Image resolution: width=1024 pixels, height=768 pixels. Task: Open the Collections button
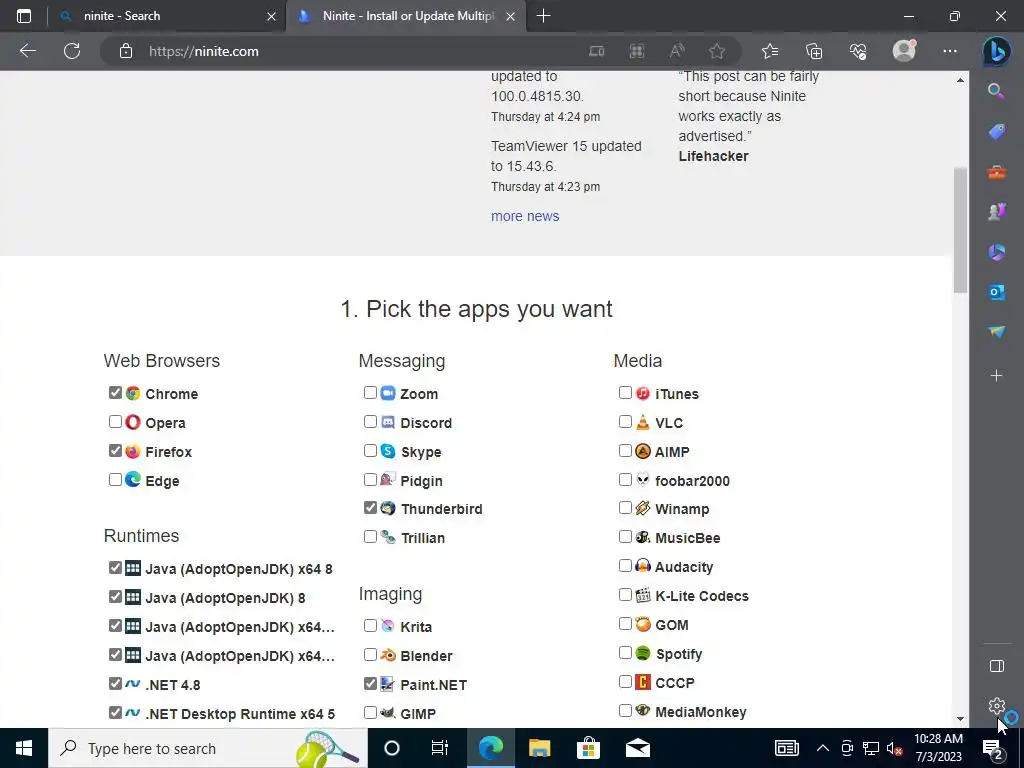coord(814,51)
